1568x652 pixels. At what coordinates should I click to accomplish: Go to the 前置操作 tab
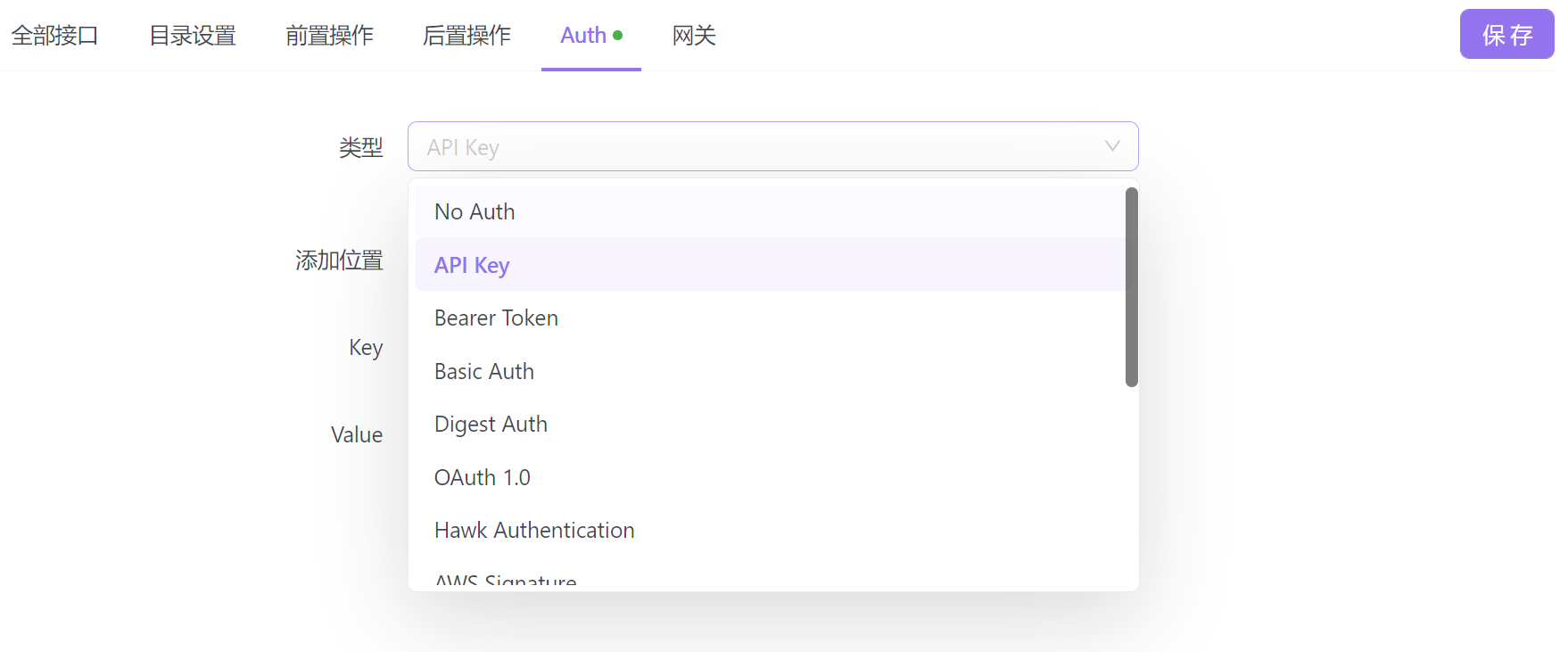pyautogui.click(x=329, y=36)
